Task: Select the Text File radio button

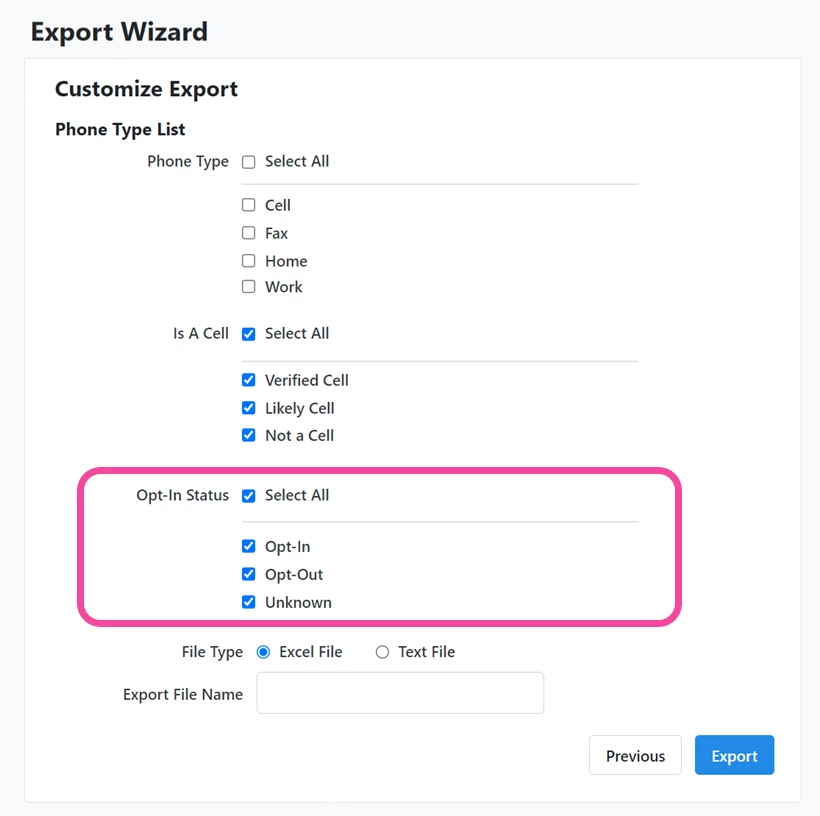Action: point(381,651)
